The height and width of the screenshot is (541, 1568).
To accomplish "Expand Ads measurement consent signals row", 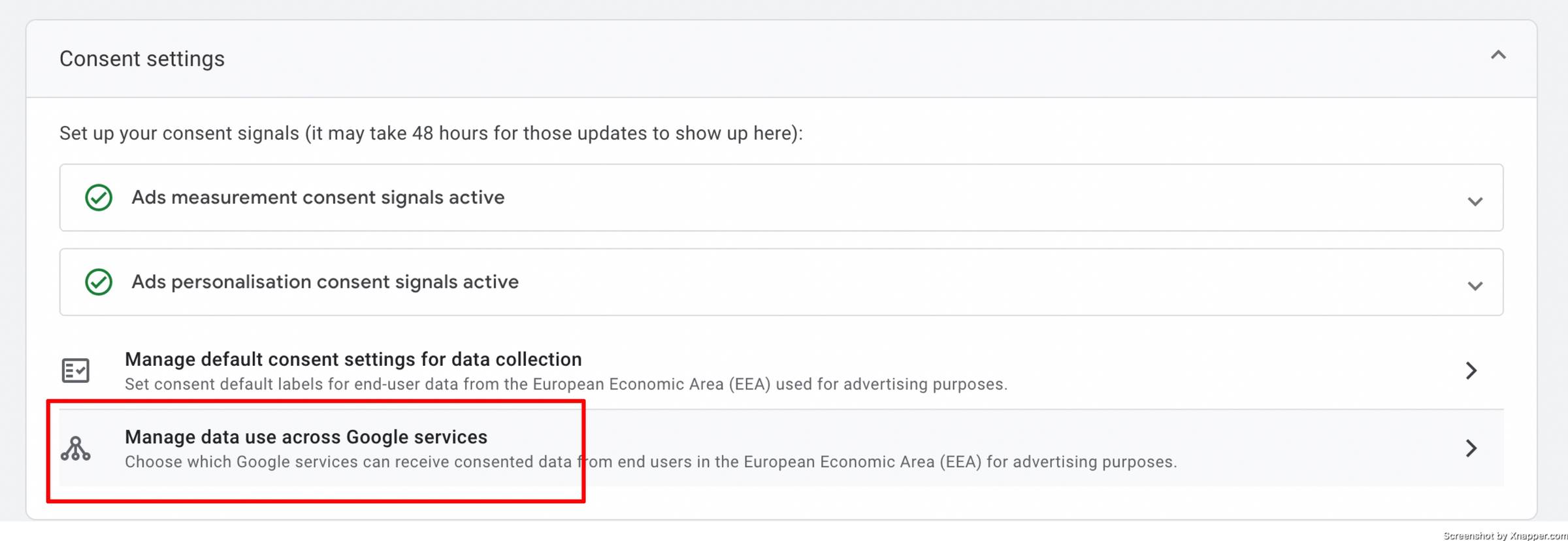I will (1475, 201).
